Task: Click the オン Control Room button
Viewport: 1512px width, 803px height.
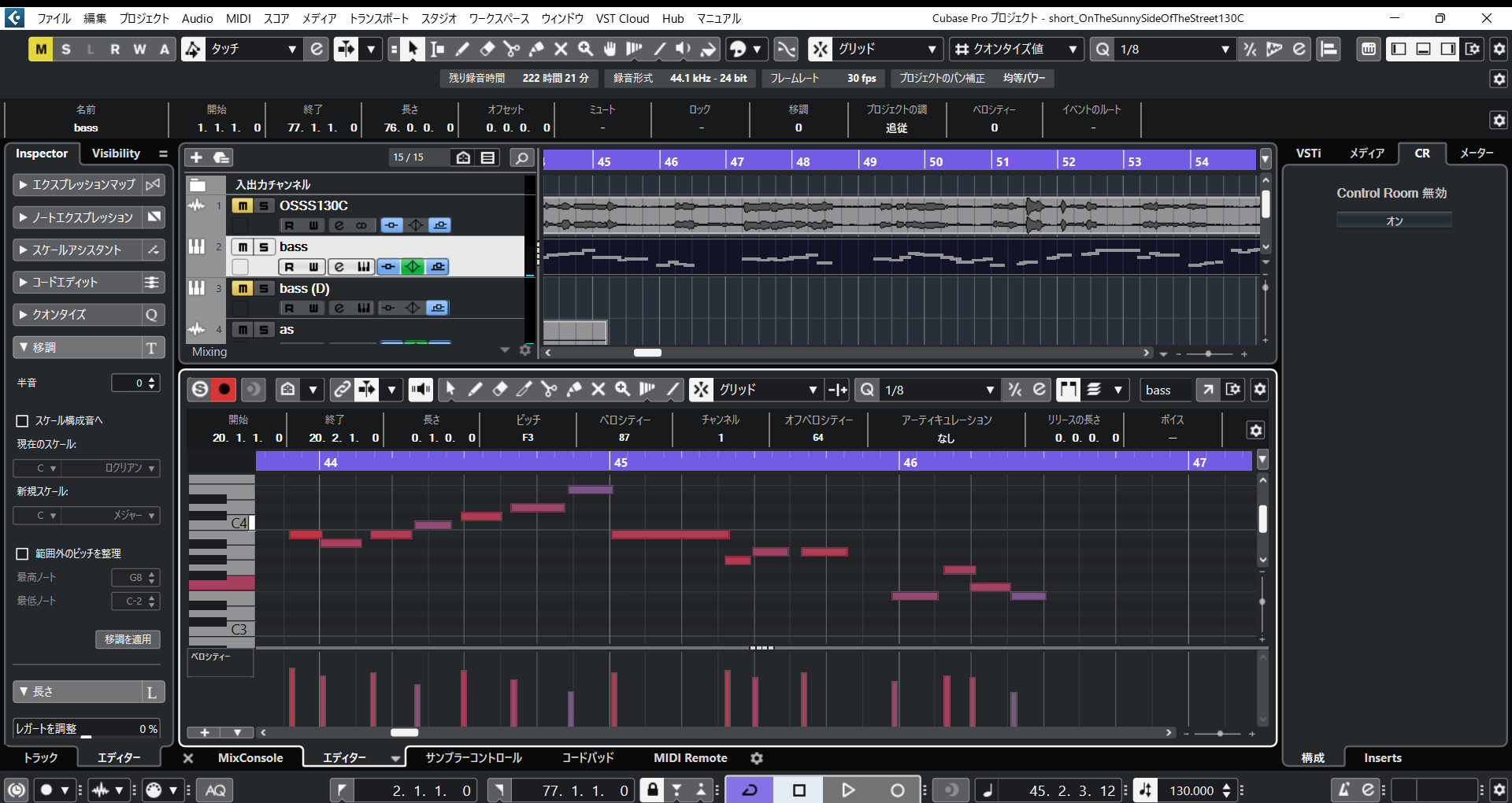Action: (1394, 221)
